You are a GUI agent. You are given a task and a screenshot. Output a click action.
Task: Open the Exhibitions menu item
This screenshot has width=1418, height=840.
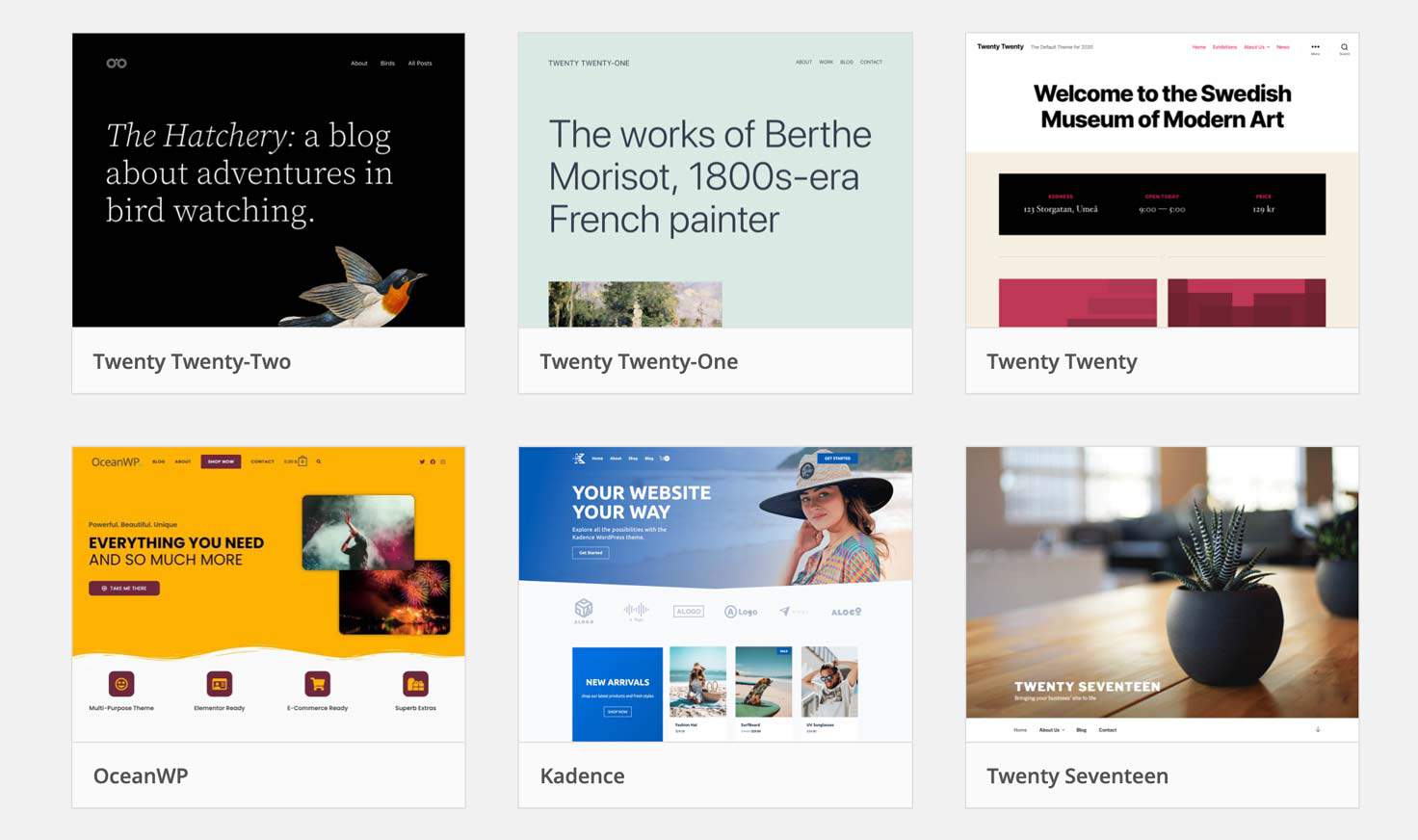[1225, 46]
